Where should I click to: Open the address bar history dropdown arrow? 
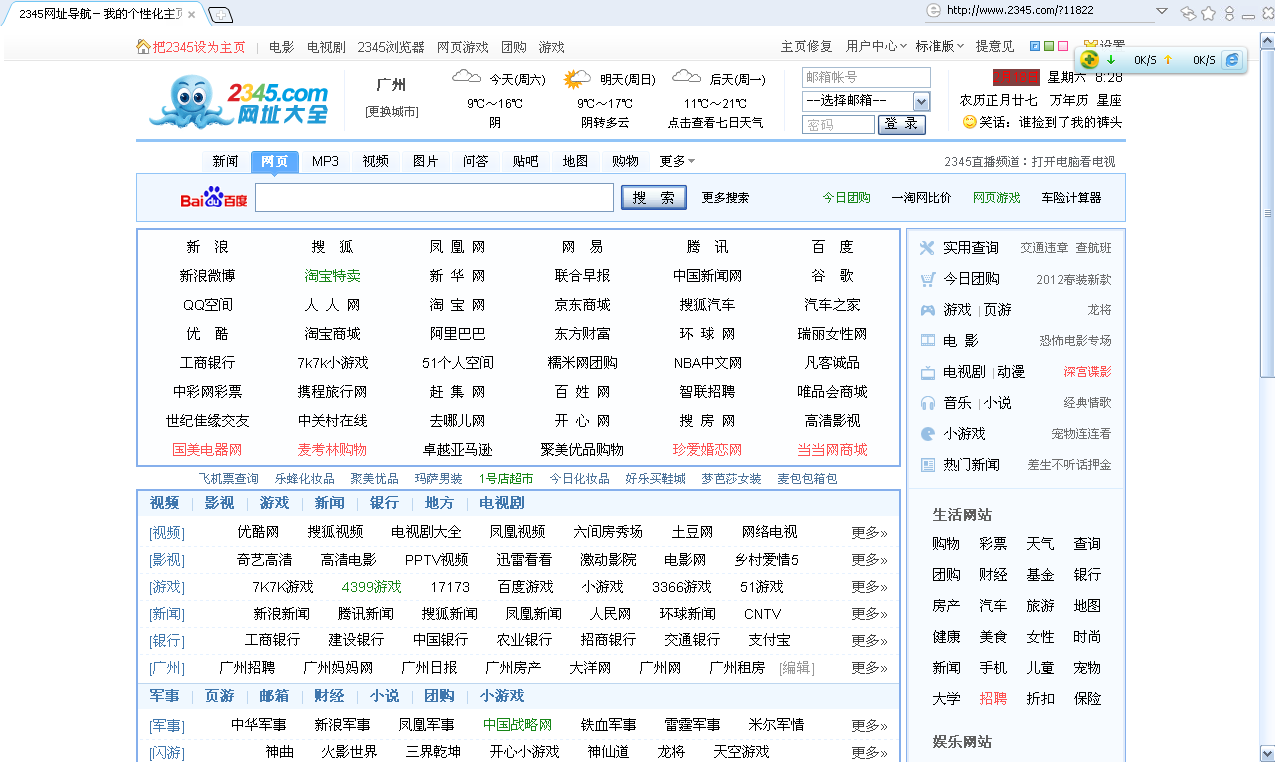pyautogui.click(x=1162, y=11)
